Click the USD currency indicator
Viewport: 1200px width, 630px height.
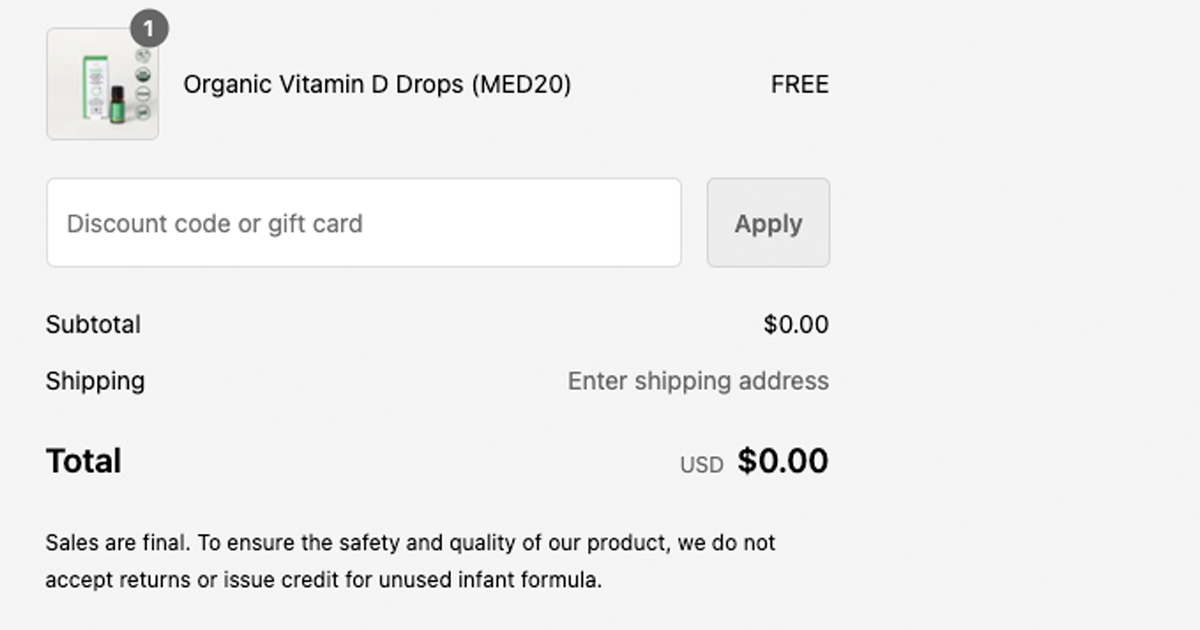pyautogui.click(x=702, y=463)
